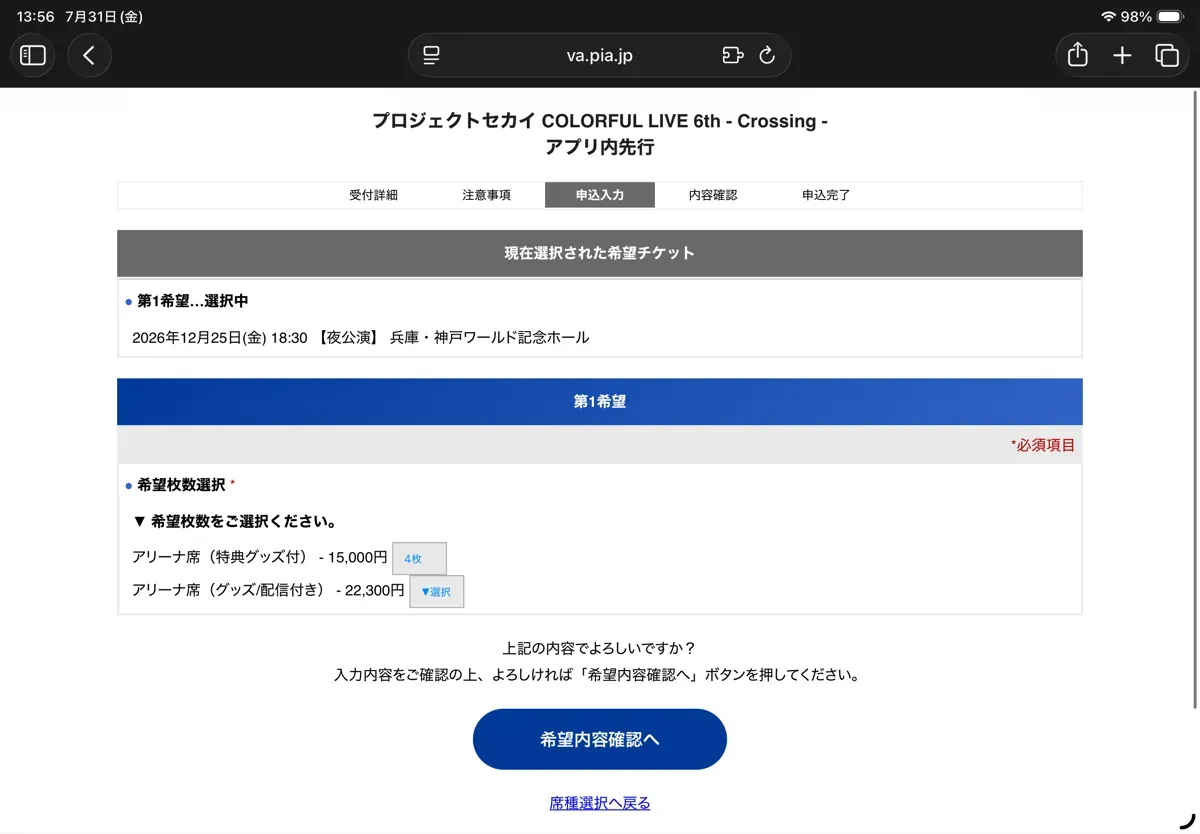1200x834 pixels.
Task: Tap the Wi-Fi status icon
Action: coord(1108,17)
